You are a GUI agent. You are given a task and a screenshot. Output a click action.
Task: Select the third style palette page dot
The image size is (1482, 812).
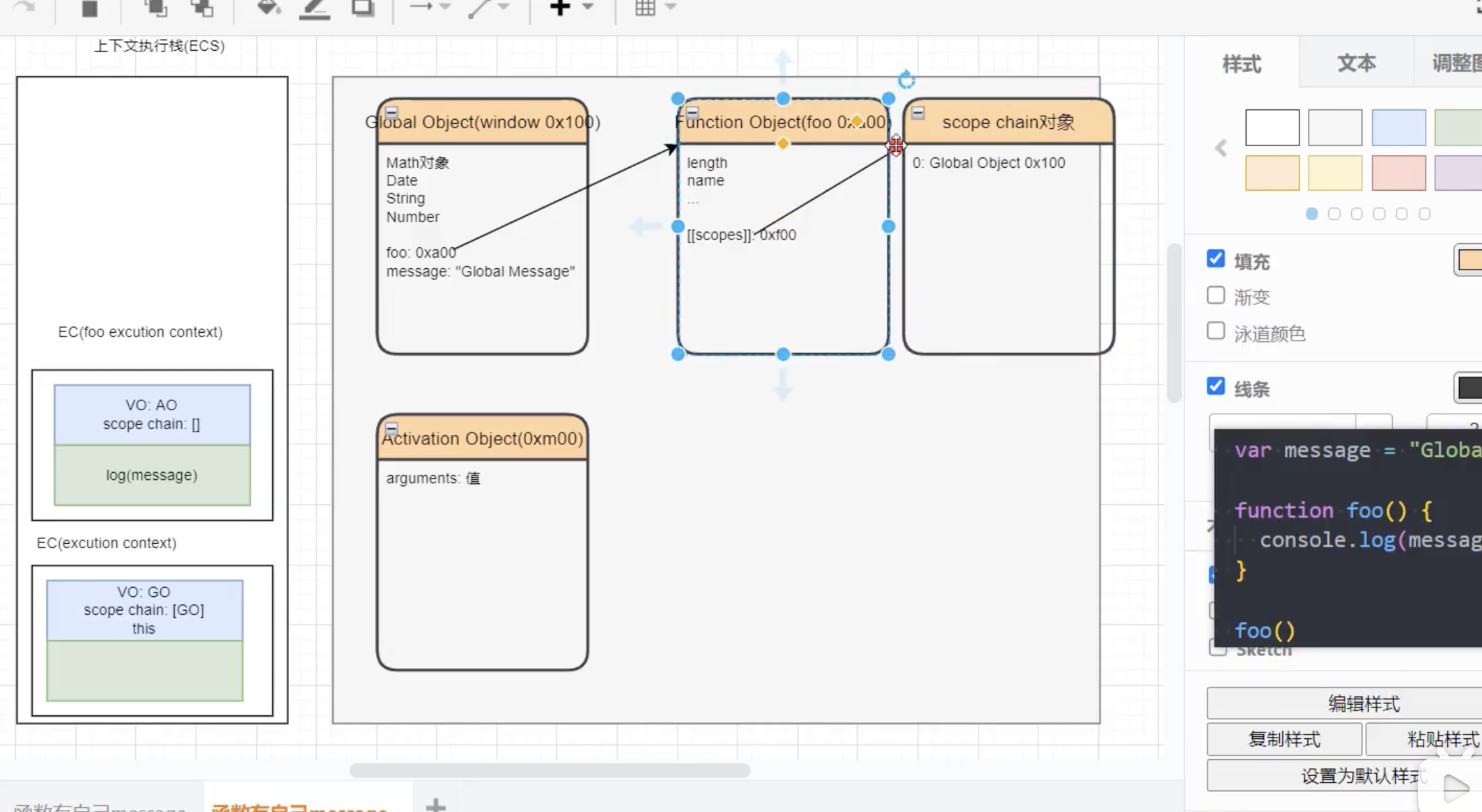[x=1357, y=214]
